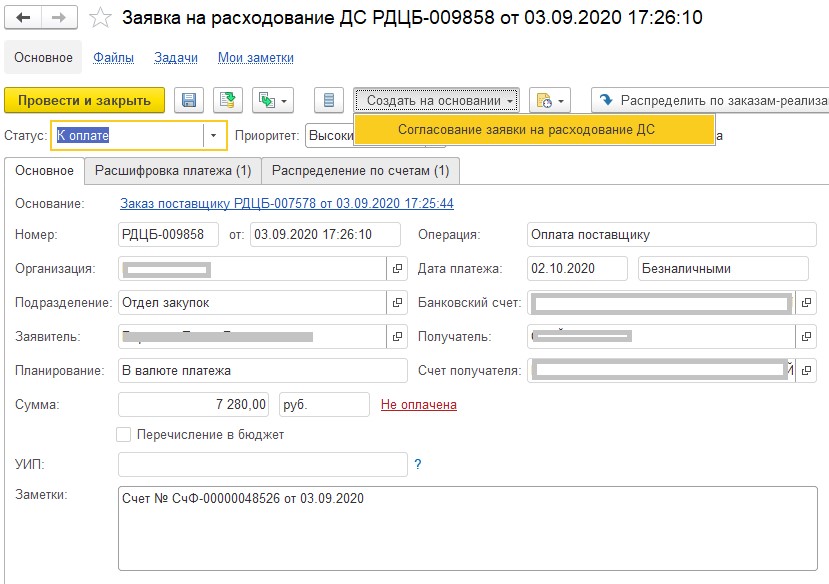Select Согласование заявки на расходование ДС menu item
The width and height of the screenshot is (829, 584).
(534, 129)
